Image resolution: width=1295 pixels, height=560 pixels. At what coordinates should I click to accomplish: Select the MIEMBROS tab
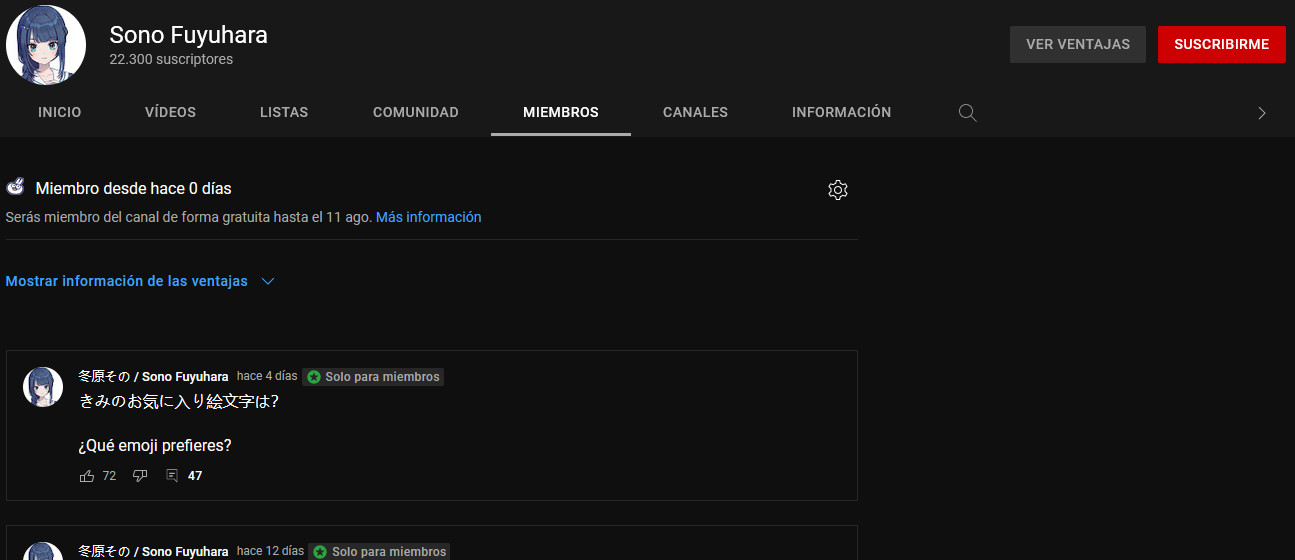point(561,113)
